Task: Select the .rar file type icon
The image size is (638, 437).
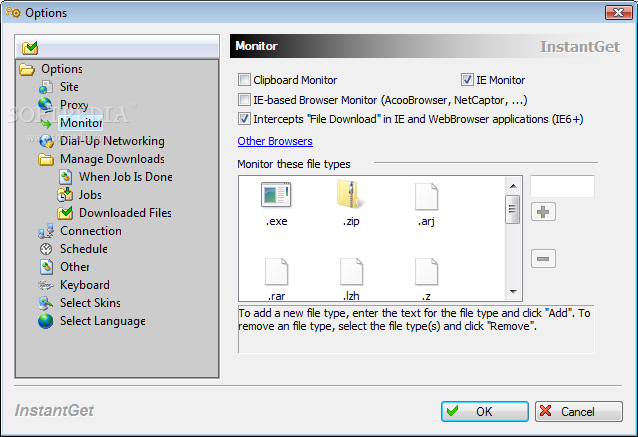Action: tap(276, 271)
